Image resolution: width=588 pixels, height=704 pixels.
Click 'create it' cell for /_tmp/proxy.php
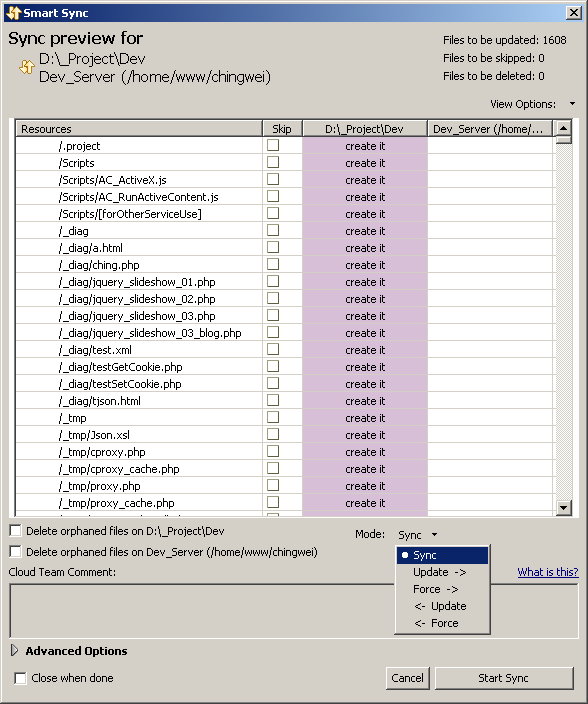[365, 486]
